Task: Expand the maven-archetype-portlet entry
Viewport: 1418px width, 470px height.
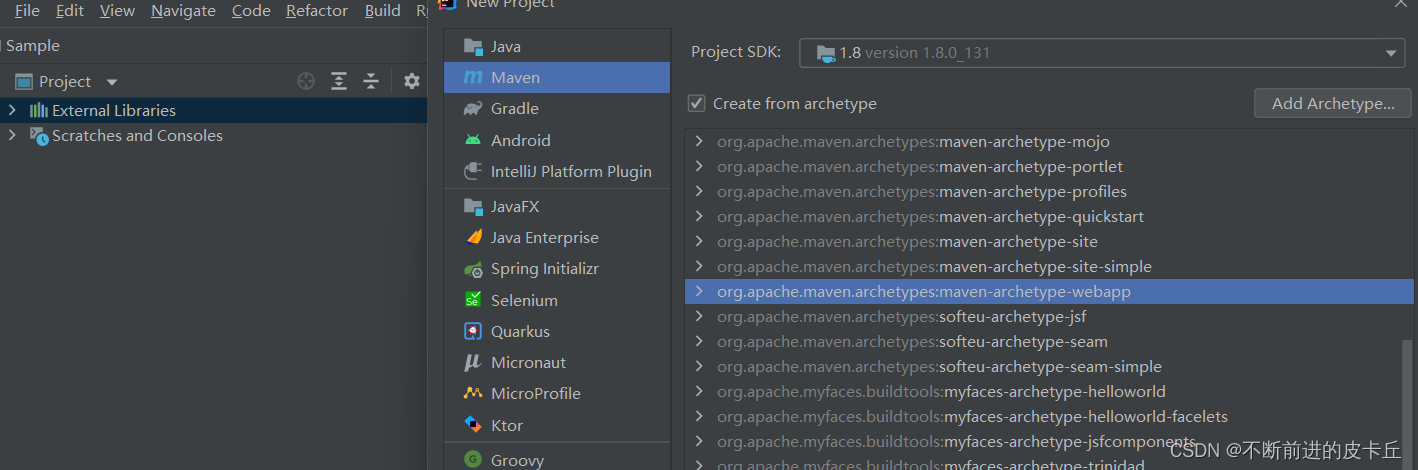Action: (699, 166)
